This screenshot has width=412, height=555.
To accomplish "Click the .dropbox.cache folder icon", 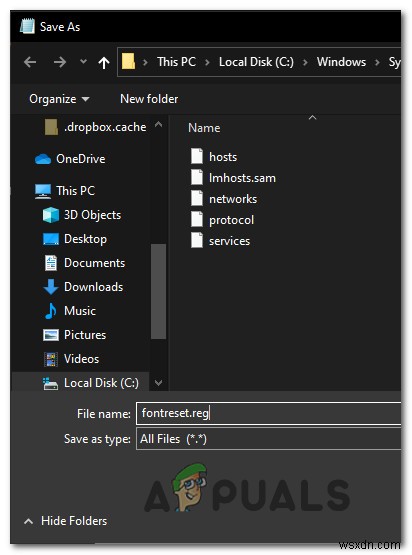I will click(x=51, y=127).
